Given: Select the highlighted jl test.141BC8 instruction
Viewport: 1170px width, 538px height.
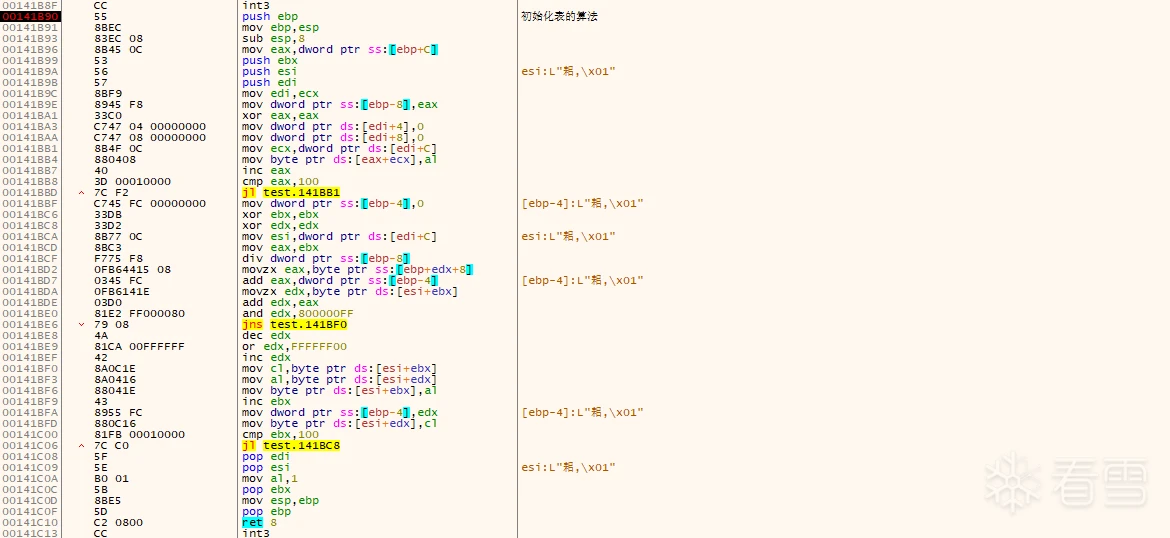Looking at the screenshot, I should (290, 446).
